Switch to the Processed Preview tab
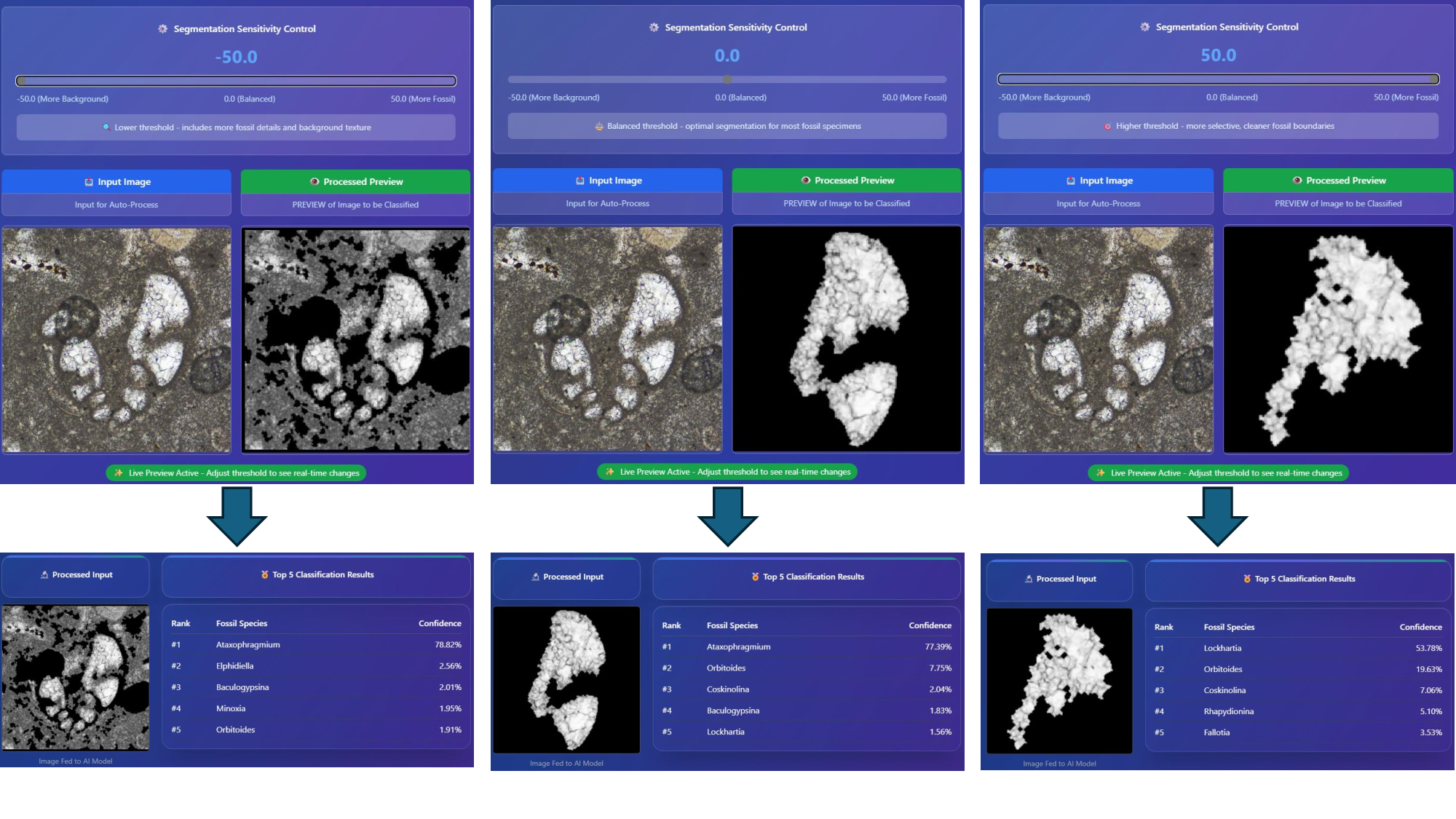Screen dimensions: 1456x819 click(355, 181)
